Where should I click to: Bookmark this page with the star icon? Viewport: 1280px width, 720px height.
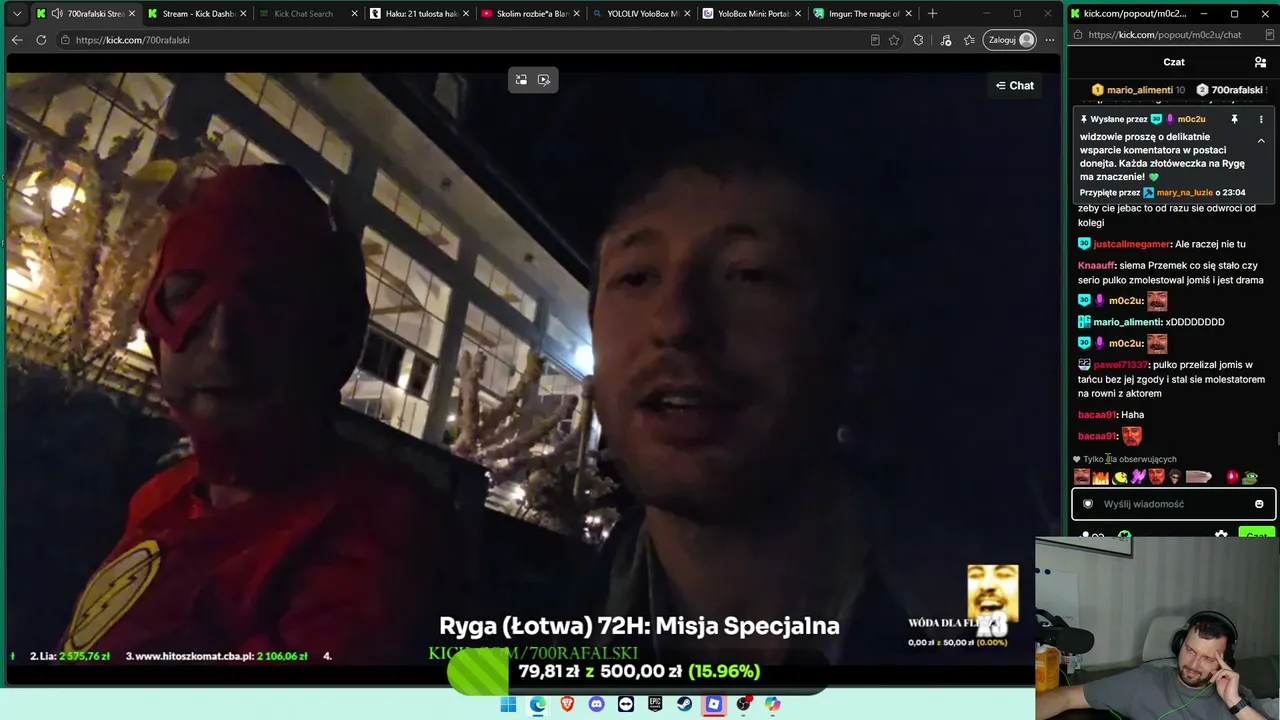coord(894,40)
